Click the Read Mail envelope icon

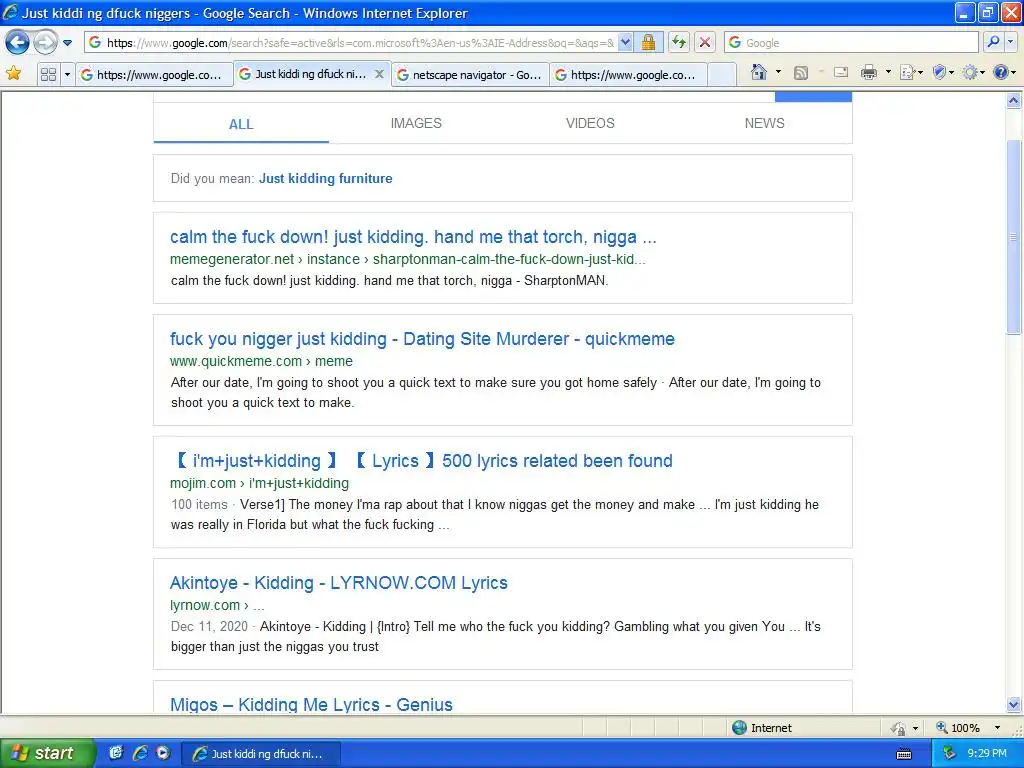point(841,72)
